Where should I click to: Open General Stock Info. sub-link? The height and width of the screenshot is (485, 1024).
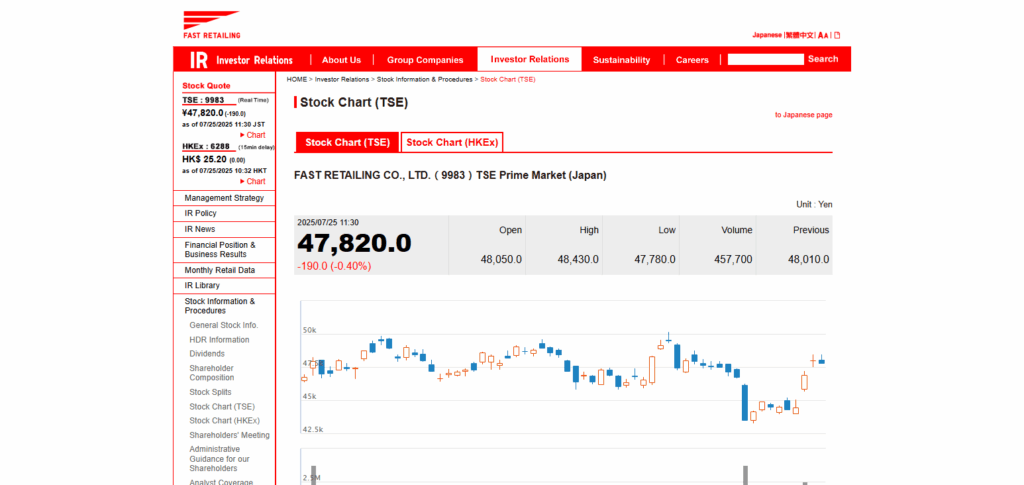(224, 325)
